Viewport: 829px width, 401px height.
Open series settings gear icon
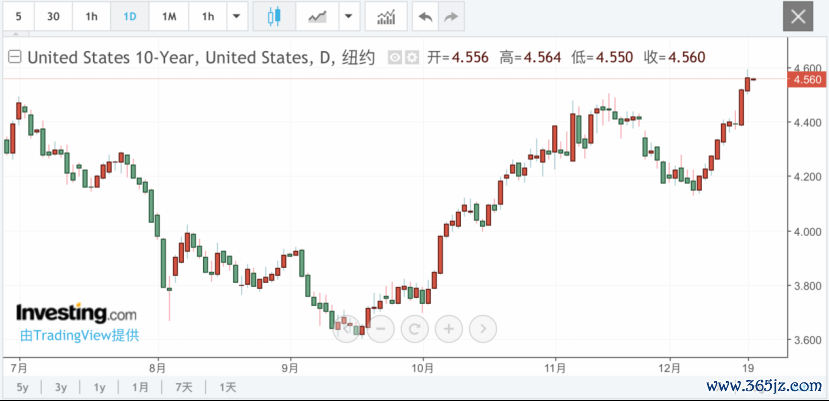tap(412, 58)
